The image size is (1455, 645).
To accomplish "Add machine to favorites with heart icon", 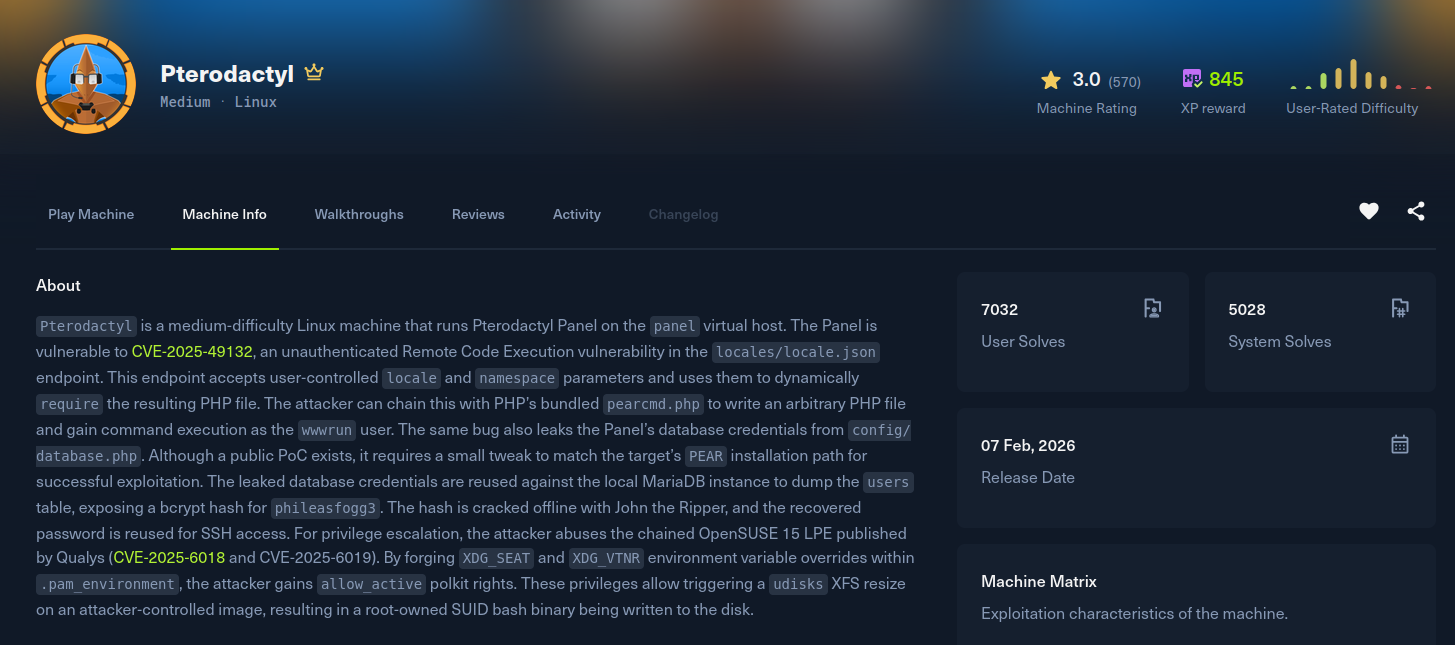I will tap(1369, 211).
